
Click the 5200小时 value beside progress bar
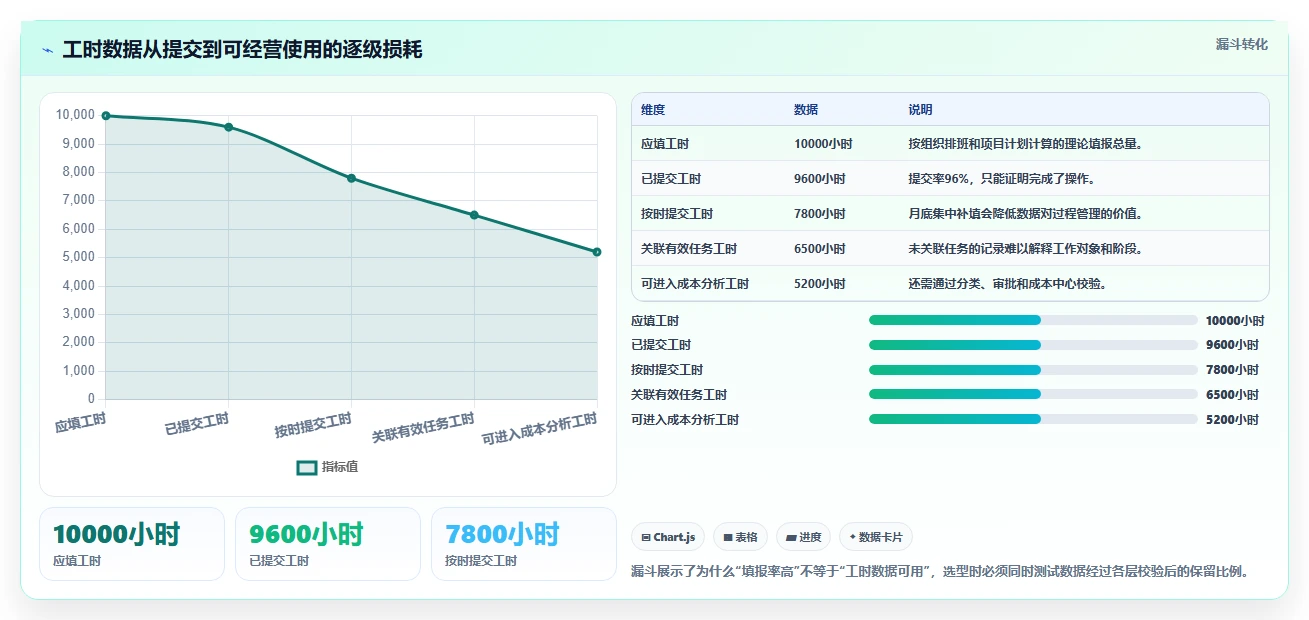tap(1232, 420)
